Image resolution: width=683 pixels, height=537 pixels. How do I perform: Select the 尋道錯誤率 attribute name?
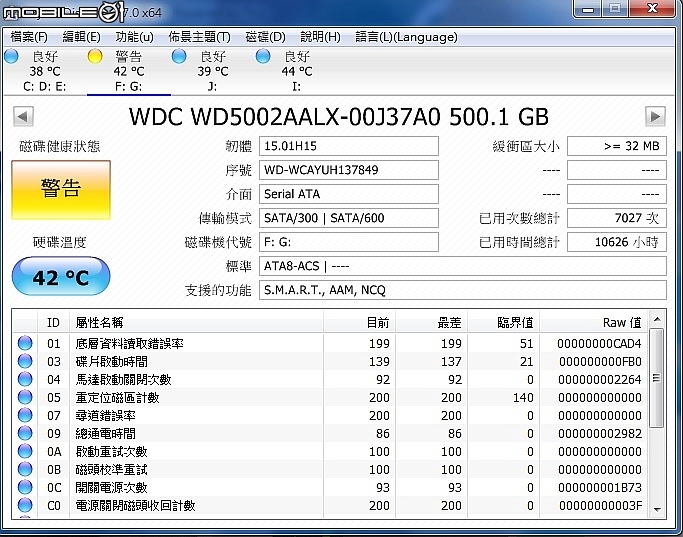point(105,415)
